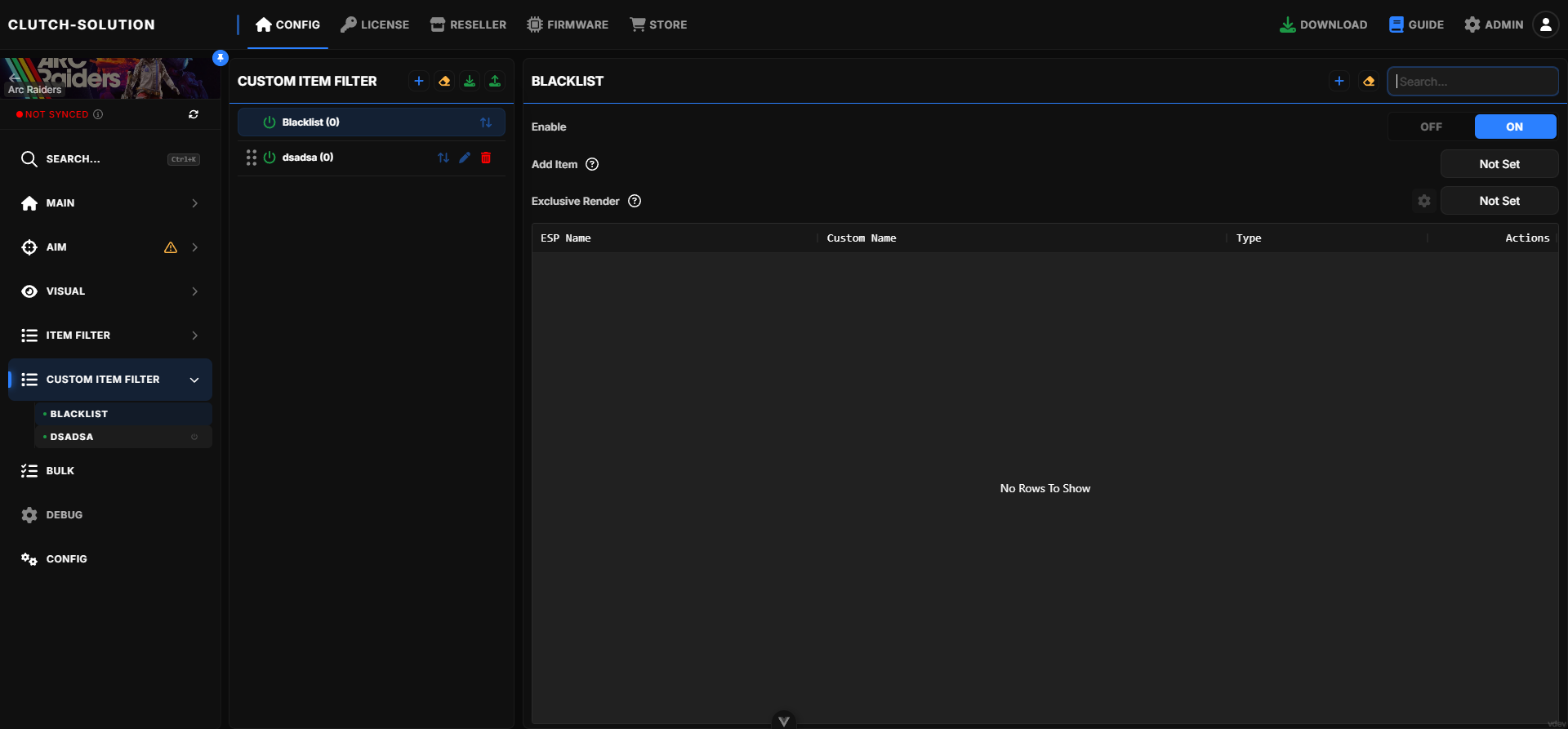Image resolution: width=1568 pixels, height=729 pixels.
Task: Toggle power icon of dsadsa filter
Action: point(269,158)
